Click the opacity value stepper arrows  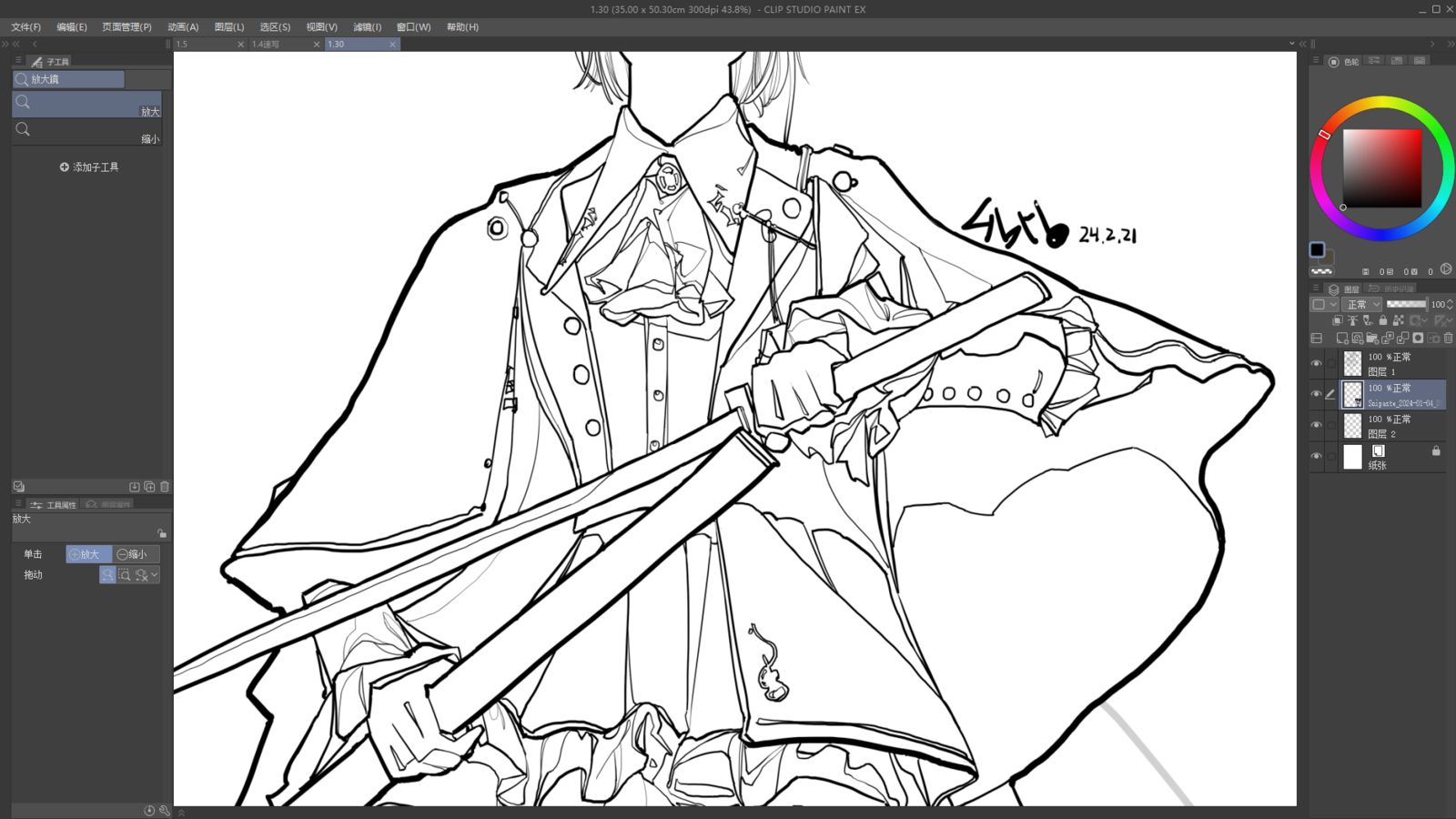pyautogui.click(x=1450, y=304)
